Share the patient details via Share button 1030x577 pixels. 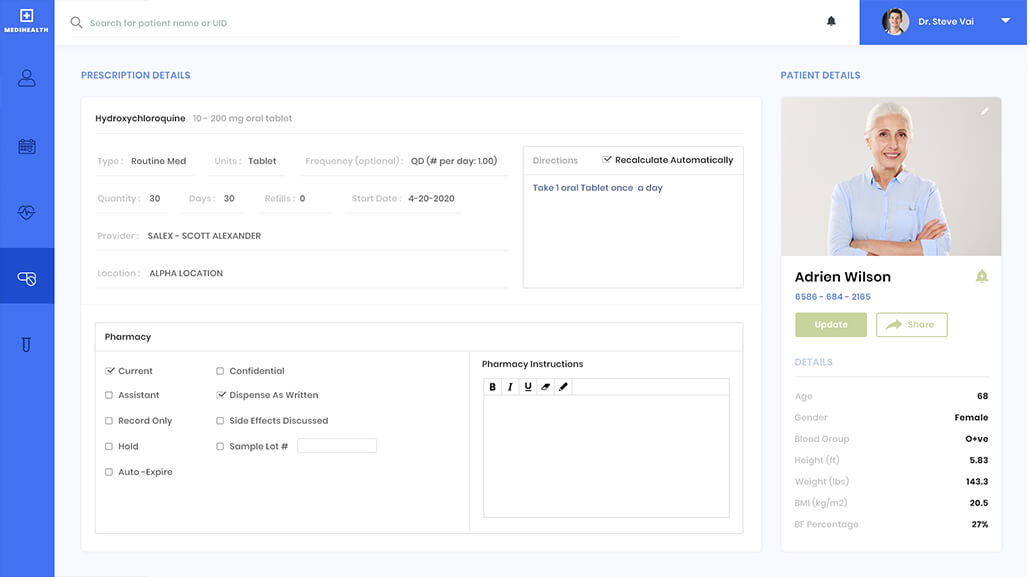[911, 324]
